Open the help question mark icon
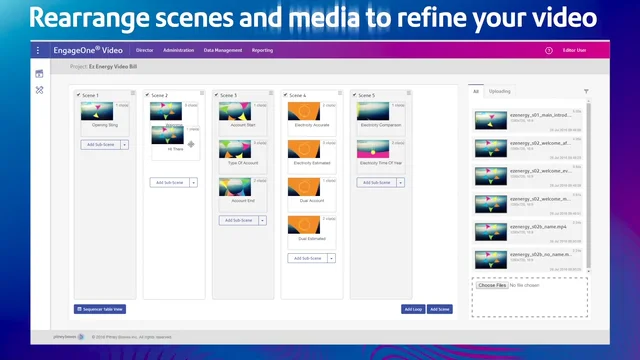The width and height of the screenshot is (640, 360). tap(549, 50)
